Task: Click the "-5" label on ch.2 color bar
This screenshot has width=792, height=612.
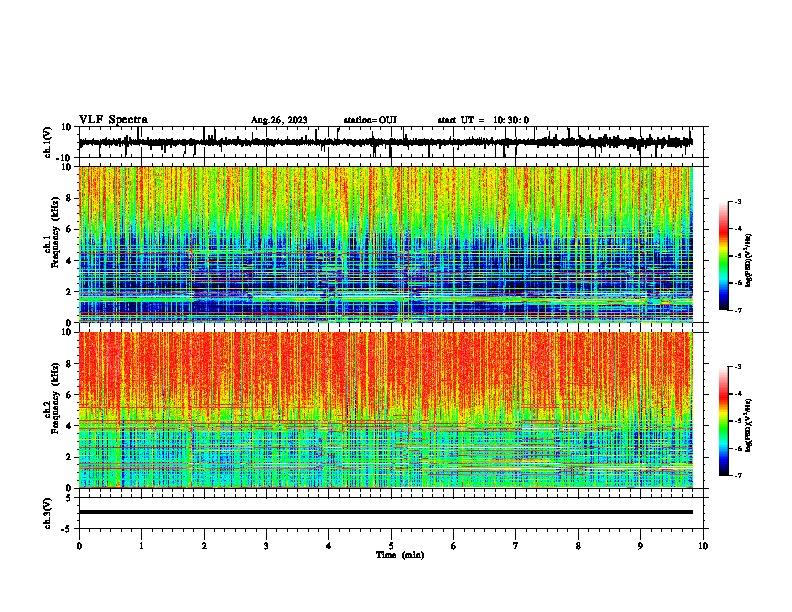Action: (x=737, y=421)
